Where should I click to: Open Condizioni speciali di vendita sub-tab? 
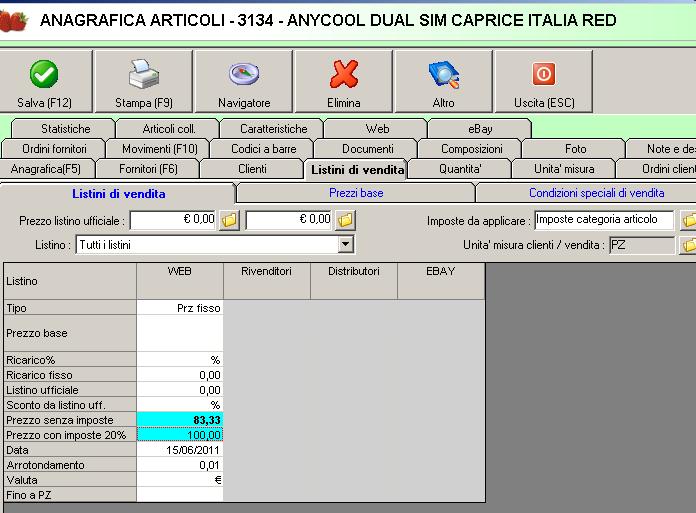point(587,193)
